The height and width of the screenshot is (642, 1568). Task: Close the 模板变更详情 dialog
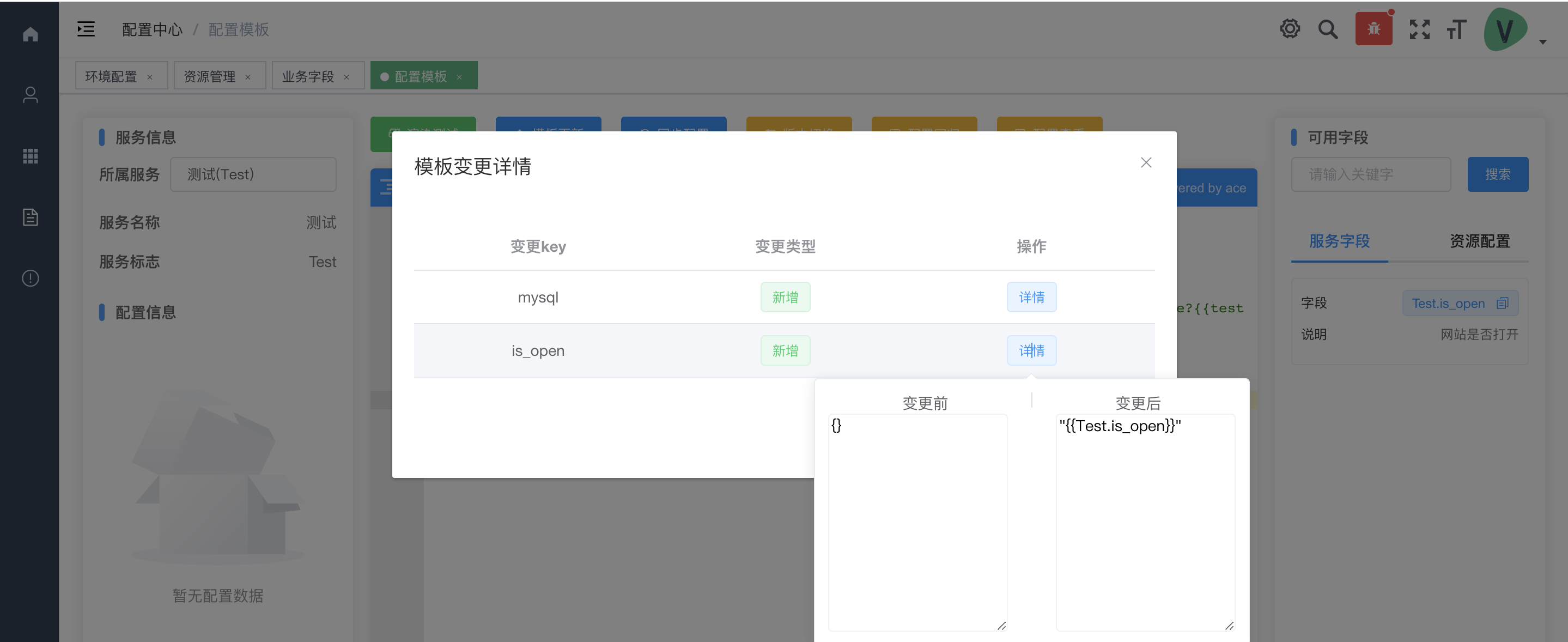pyautogui.click(x=1146, y=162)
